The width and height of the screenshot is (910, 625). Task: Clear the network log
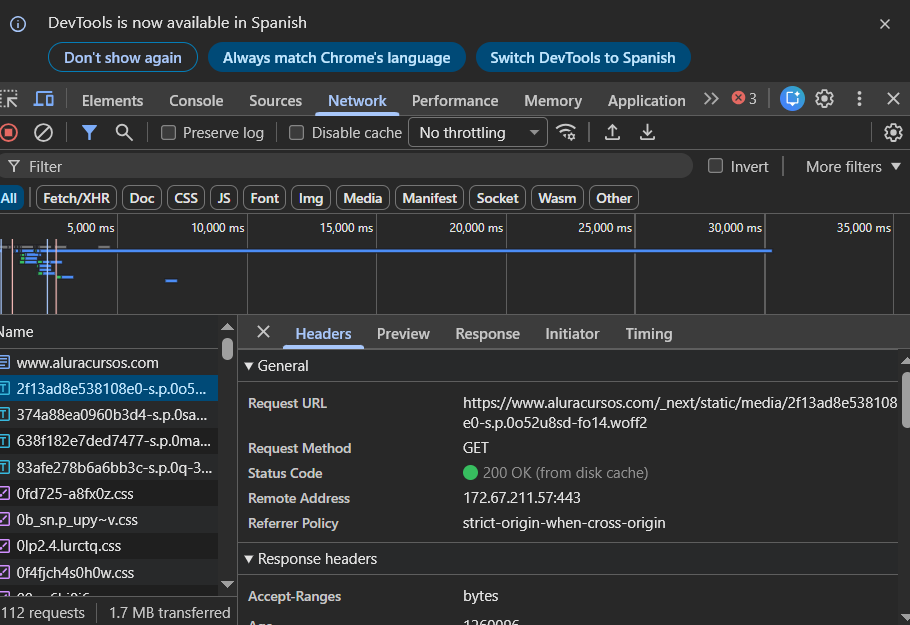pyautogui.click(x=42, y=132)
